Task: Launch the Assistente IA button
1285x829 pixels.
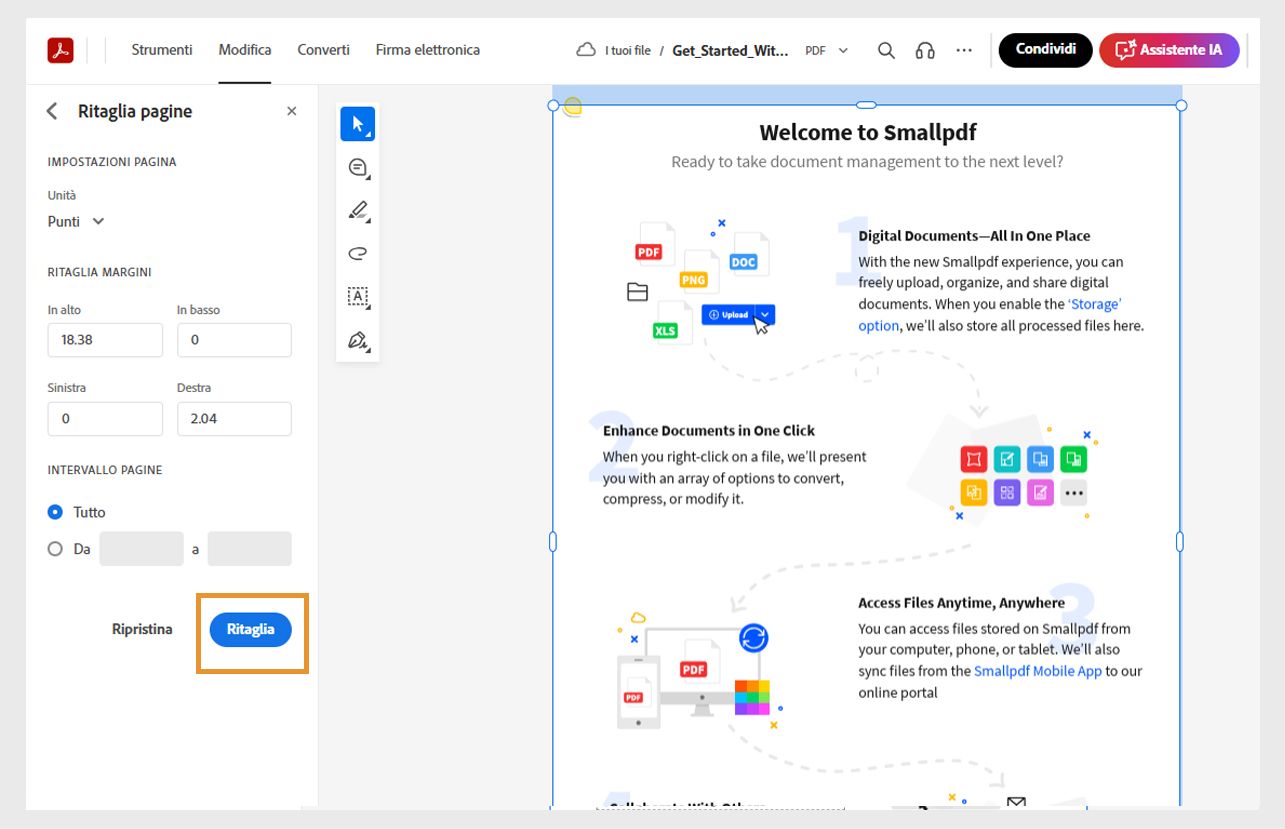Action: [1169, 50]
